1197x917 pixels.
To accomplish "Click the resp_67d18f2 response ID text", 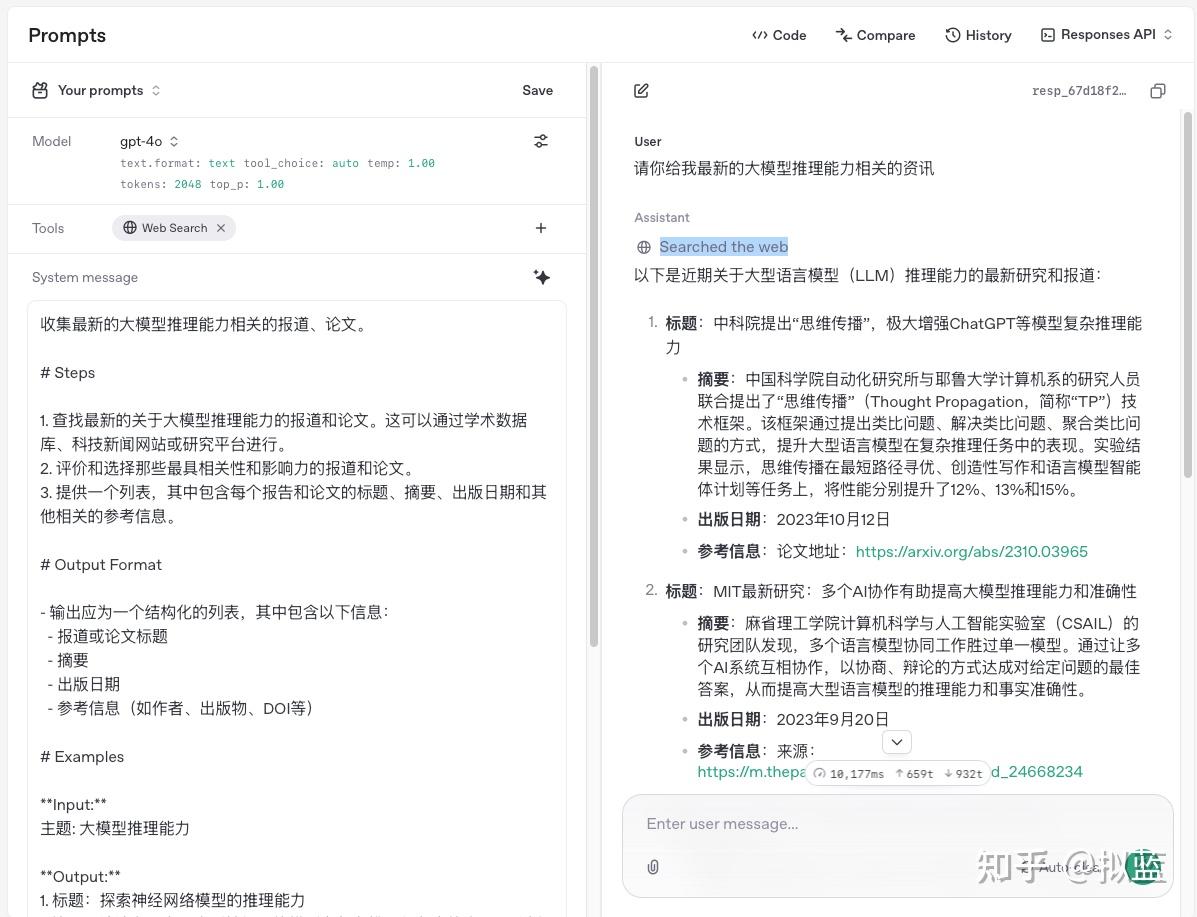I will tap(1079, 91).
